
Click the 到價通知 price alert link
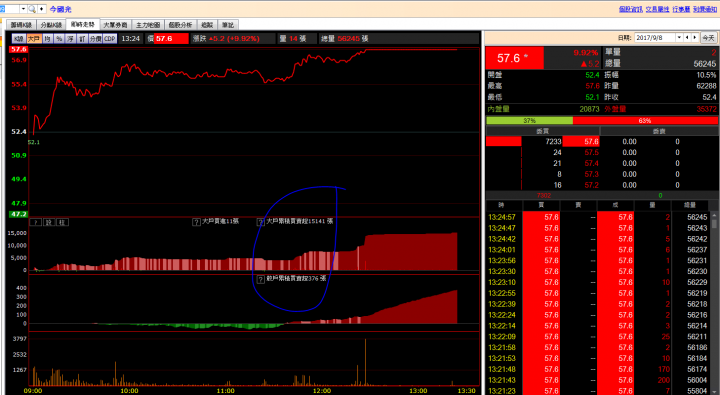705,9
